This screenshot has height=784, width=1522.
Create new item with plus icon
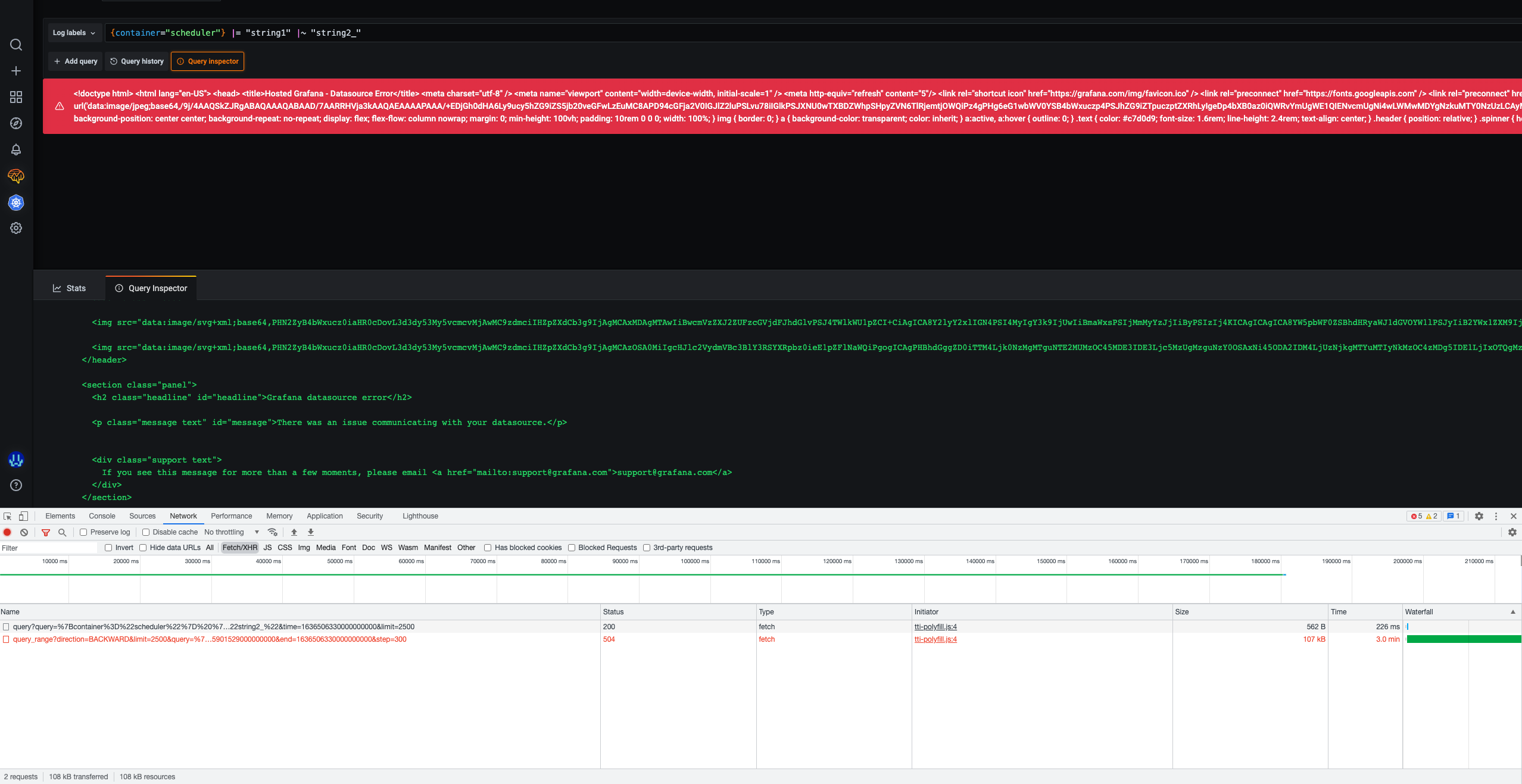click(15, 70)
